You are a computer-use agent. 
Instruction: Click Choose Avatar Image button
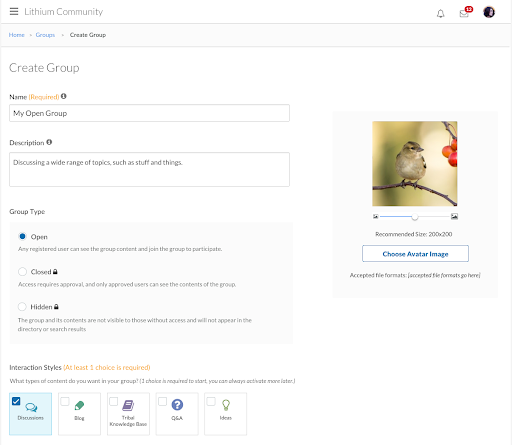click(x=415, y=254)
